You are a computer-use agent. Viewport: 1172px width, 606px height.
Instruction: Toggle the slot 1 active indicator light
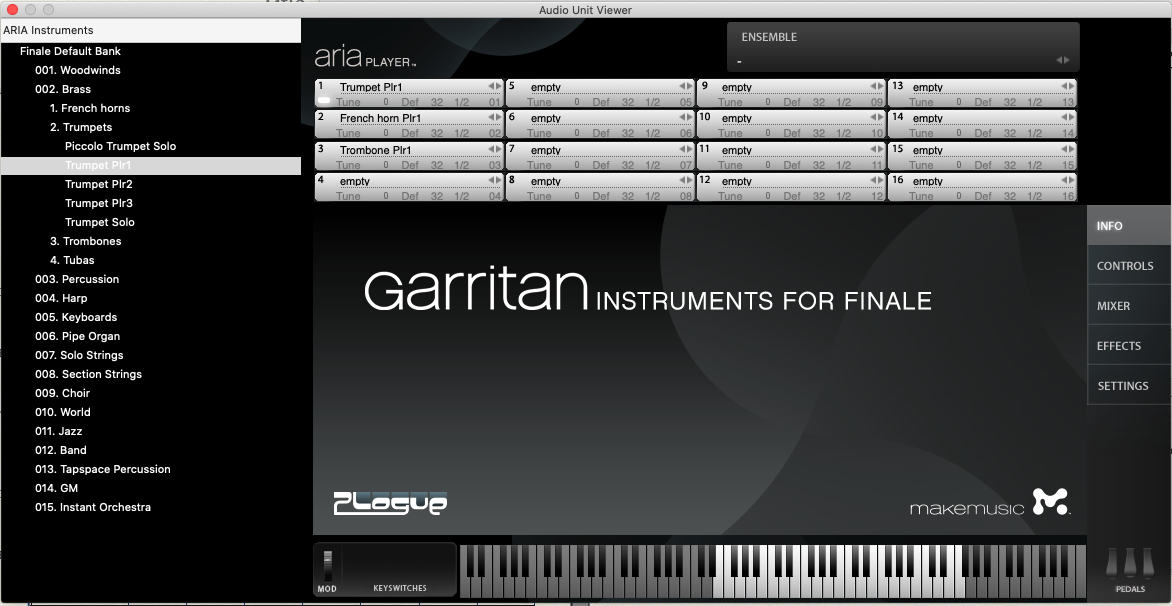click(324, 101)
